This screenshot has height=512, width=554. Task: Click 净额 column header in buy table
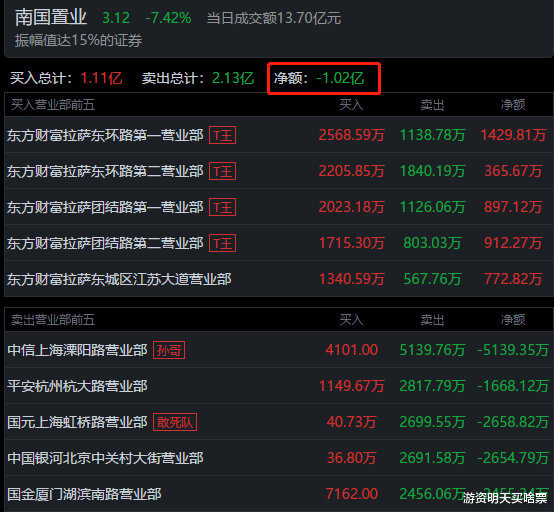tap(513, 105)
